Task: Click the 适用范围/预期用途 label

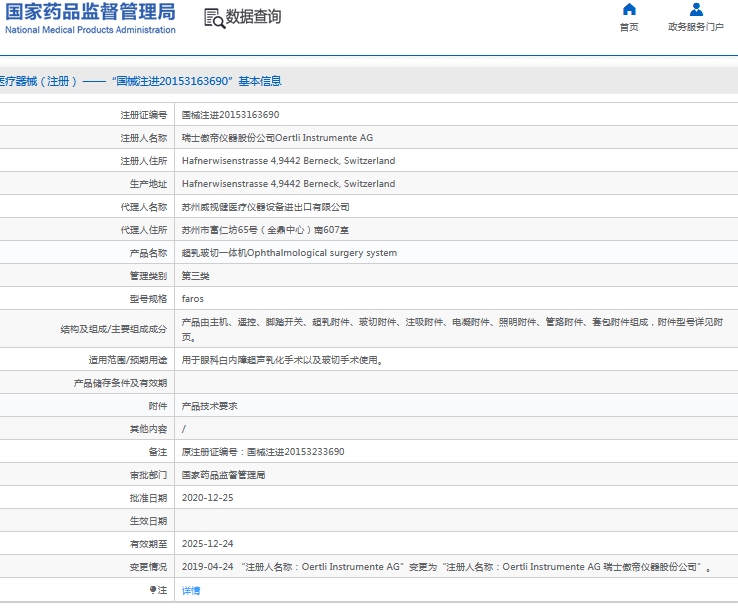Action: point(128,360)
